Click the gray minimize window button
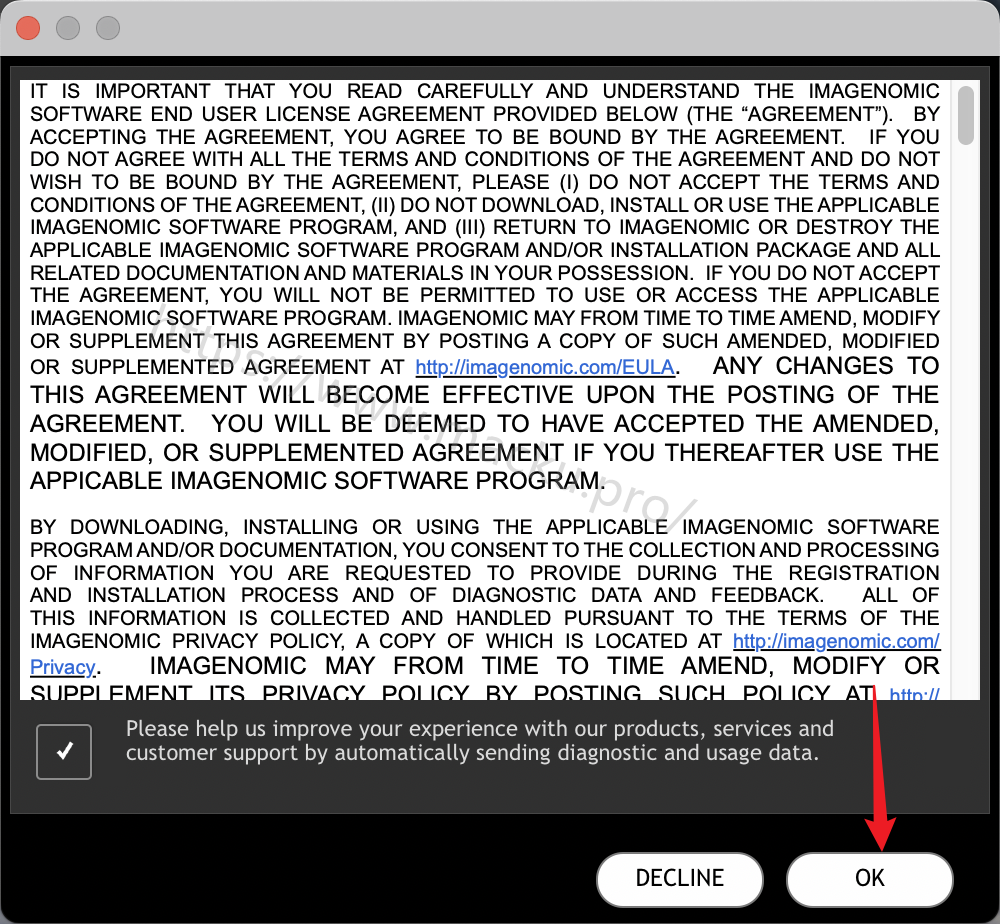 click(68, 28)
